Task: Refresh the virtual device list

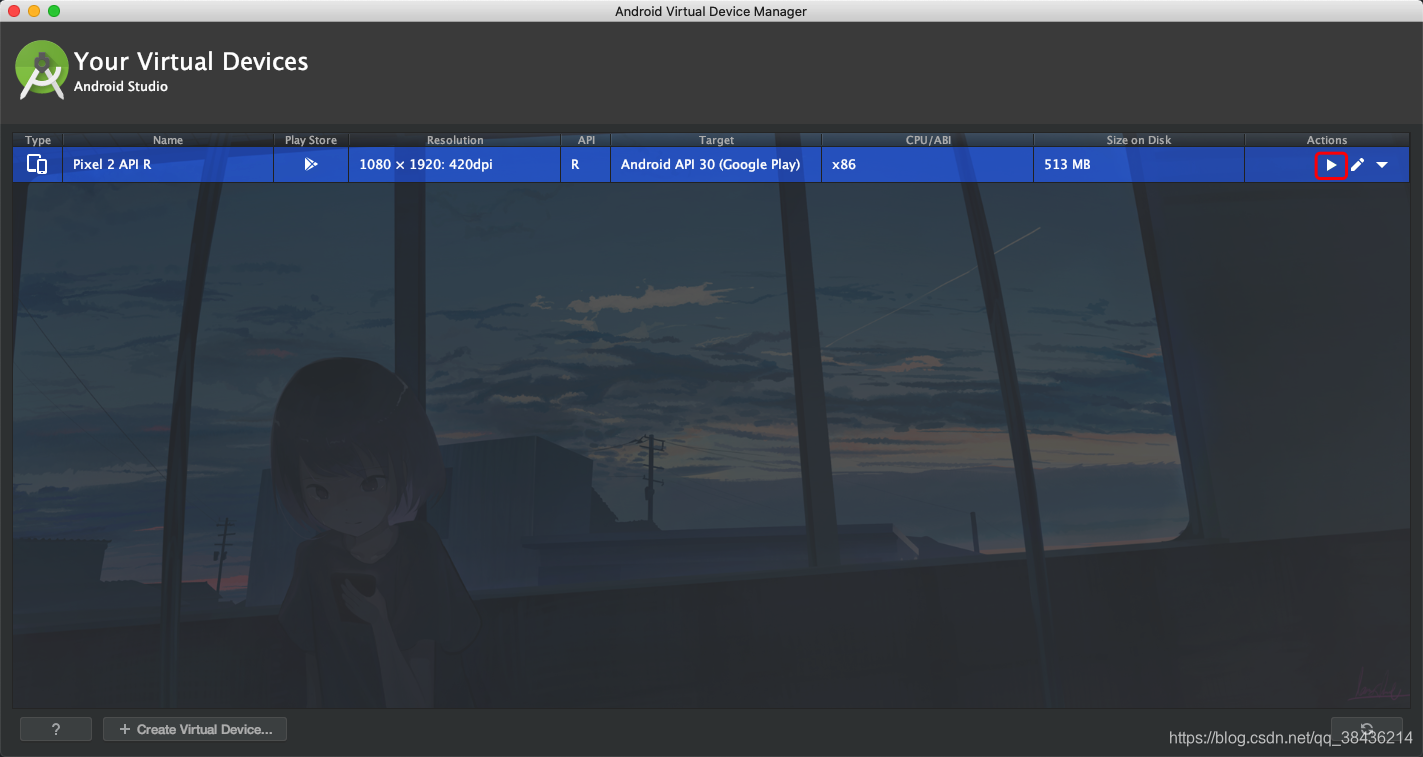Action: (1366, 729)
